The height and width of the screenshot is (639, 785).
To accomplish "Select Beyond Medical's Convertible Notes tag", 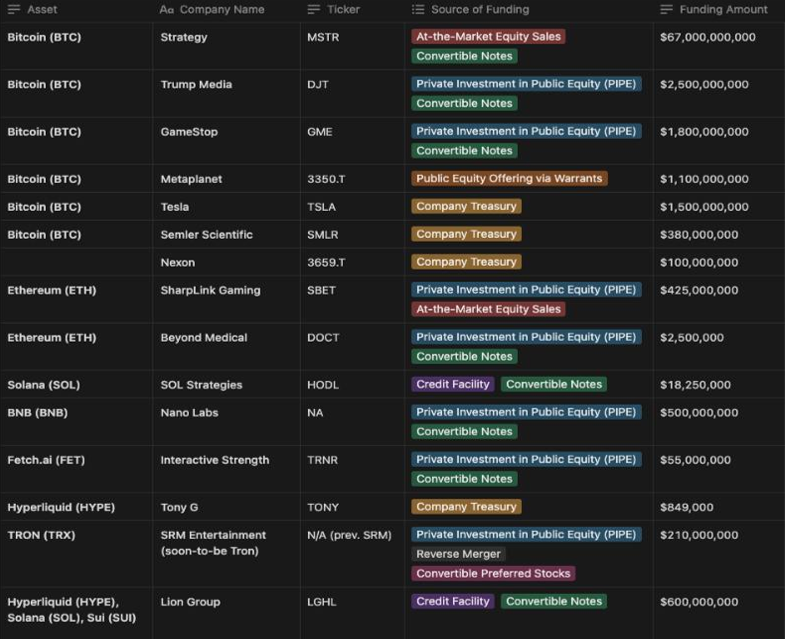I will tap(464, 357).
